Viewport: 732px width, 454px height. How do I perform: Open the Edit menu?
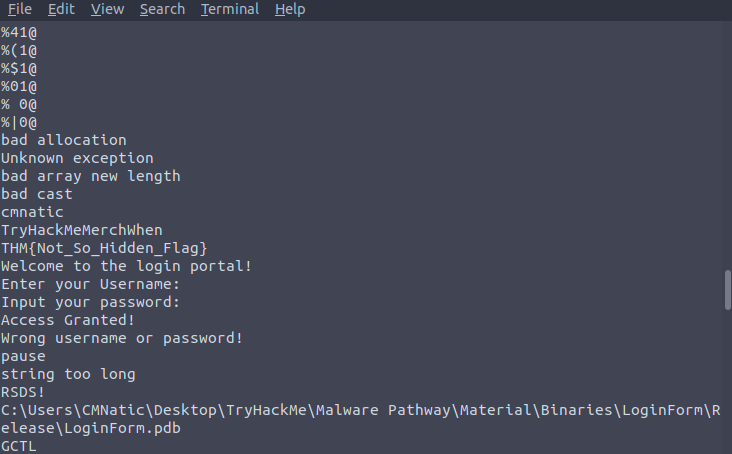(61, 9)
